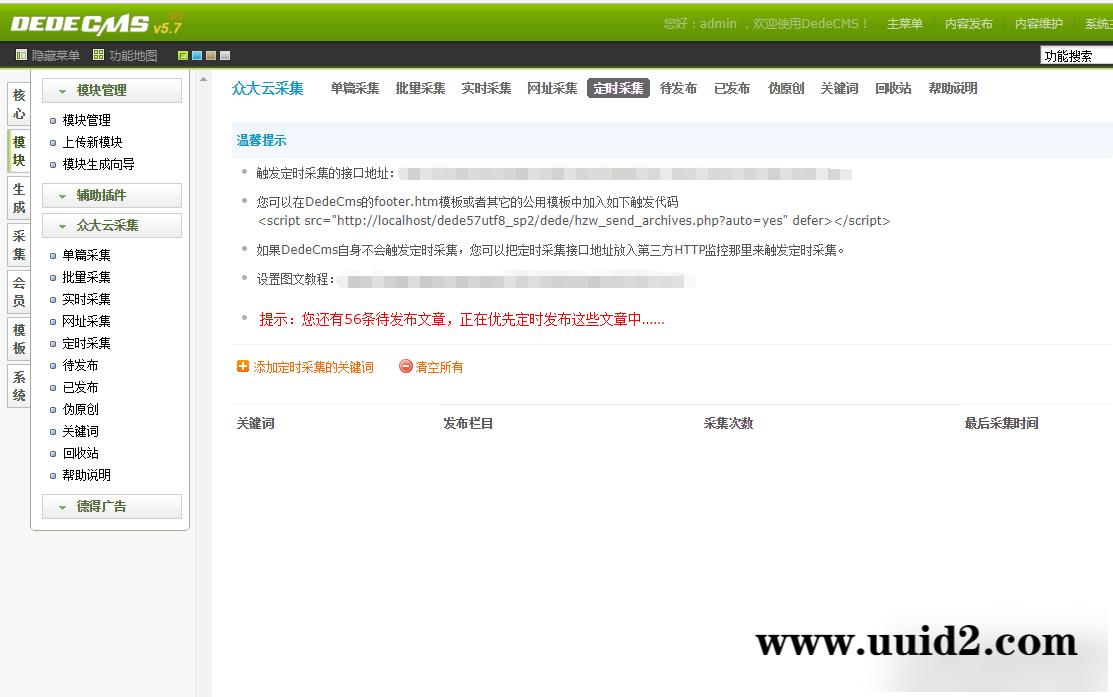Switch to the 网址采集 tab

pyautogui.click(x=551, y=88)
